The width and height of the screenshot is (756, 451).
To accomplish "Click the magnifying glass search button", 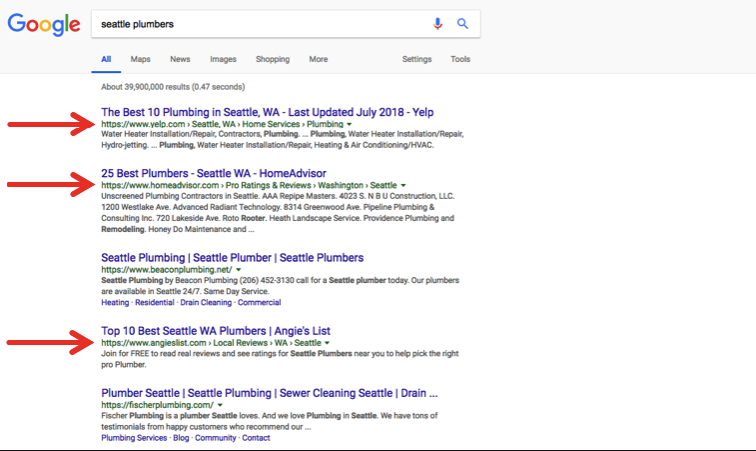I will pyautogui.click(x=462, y=23).
